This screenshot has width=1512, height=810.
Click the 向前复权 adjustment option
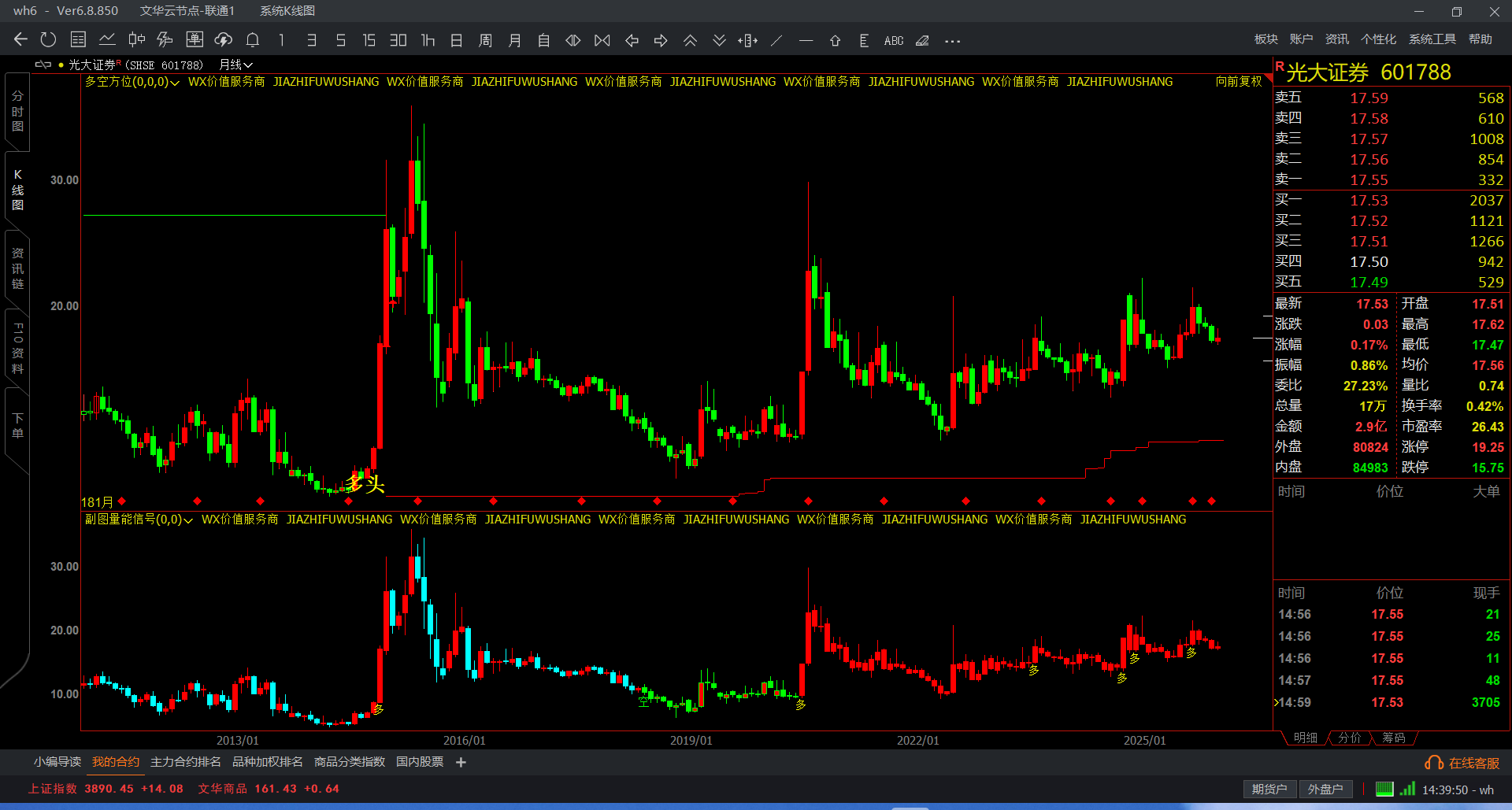[1238, 81]
